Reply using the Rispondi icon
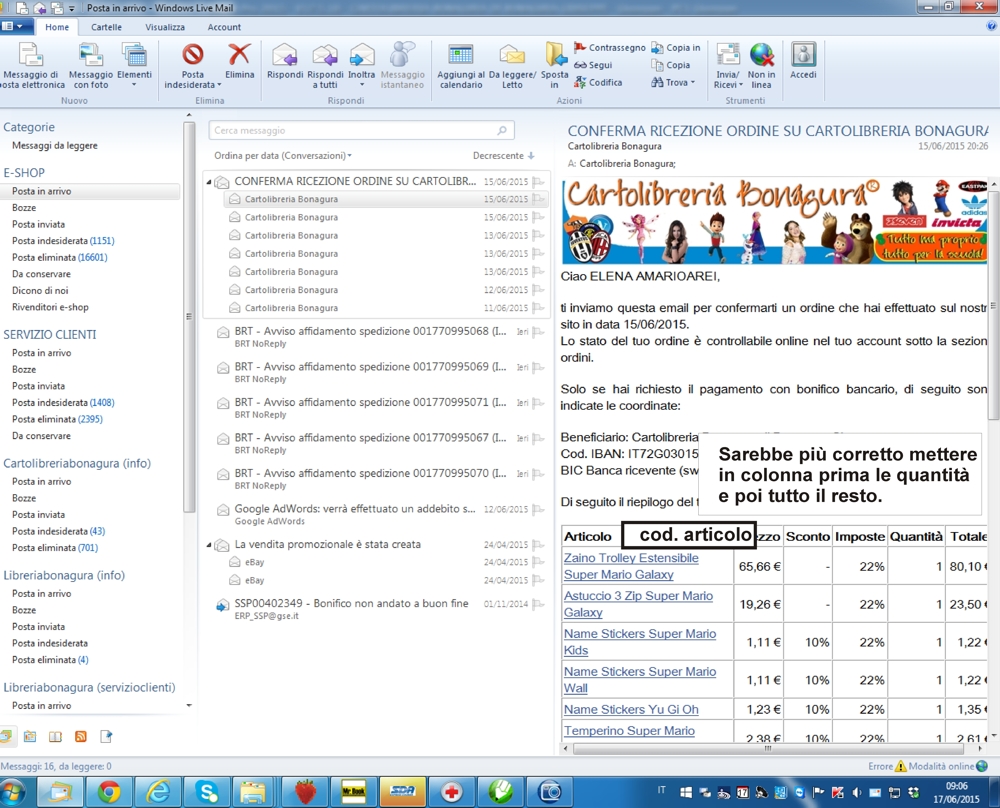Screen dimensions: 1000x808 pyautogui.click(x=284, y=61)
